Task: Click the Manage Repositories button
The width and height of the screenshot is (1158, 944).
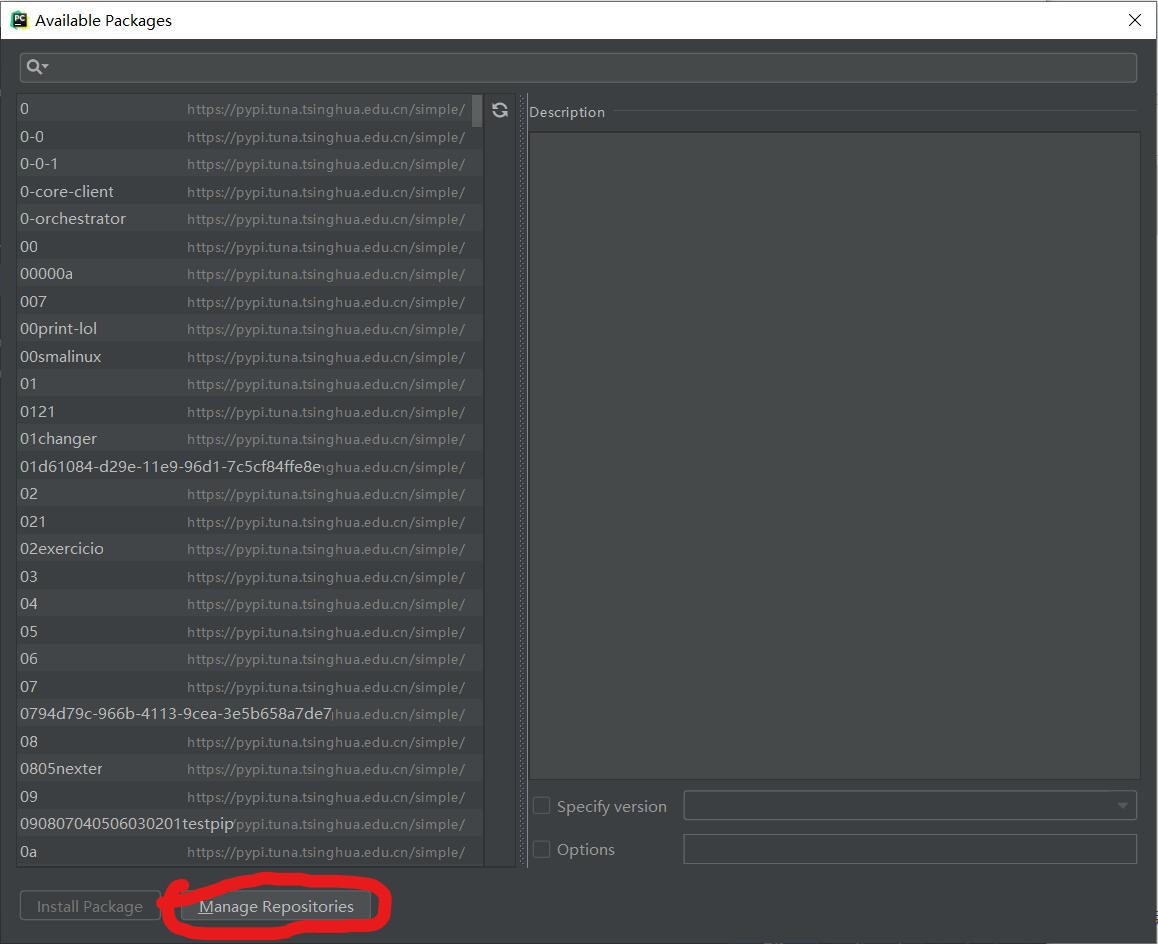Action: tap(276, 906)
